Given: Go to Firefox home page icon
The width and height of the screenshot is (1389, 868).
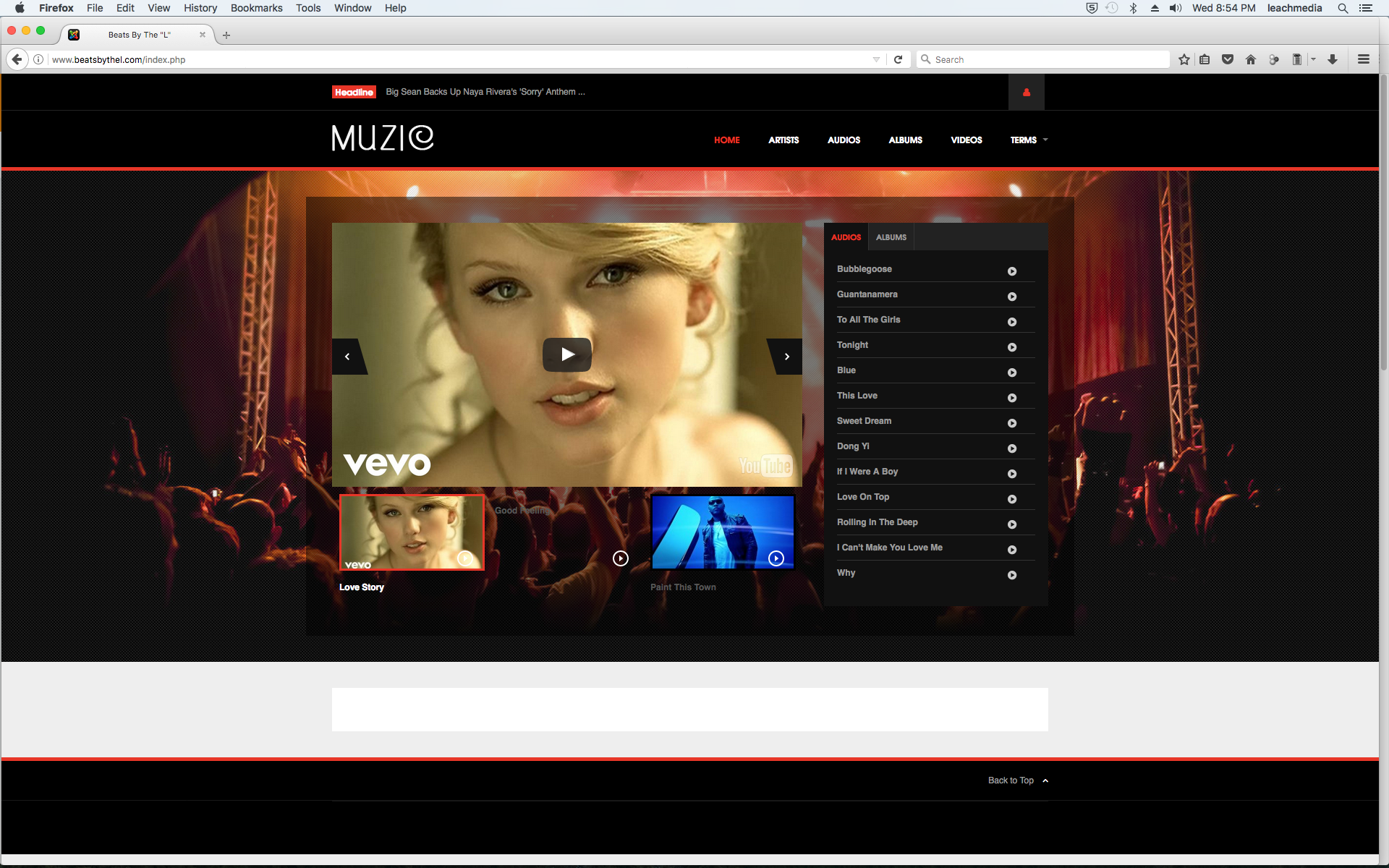Looking at the screenshot, I should [1250, 59].
